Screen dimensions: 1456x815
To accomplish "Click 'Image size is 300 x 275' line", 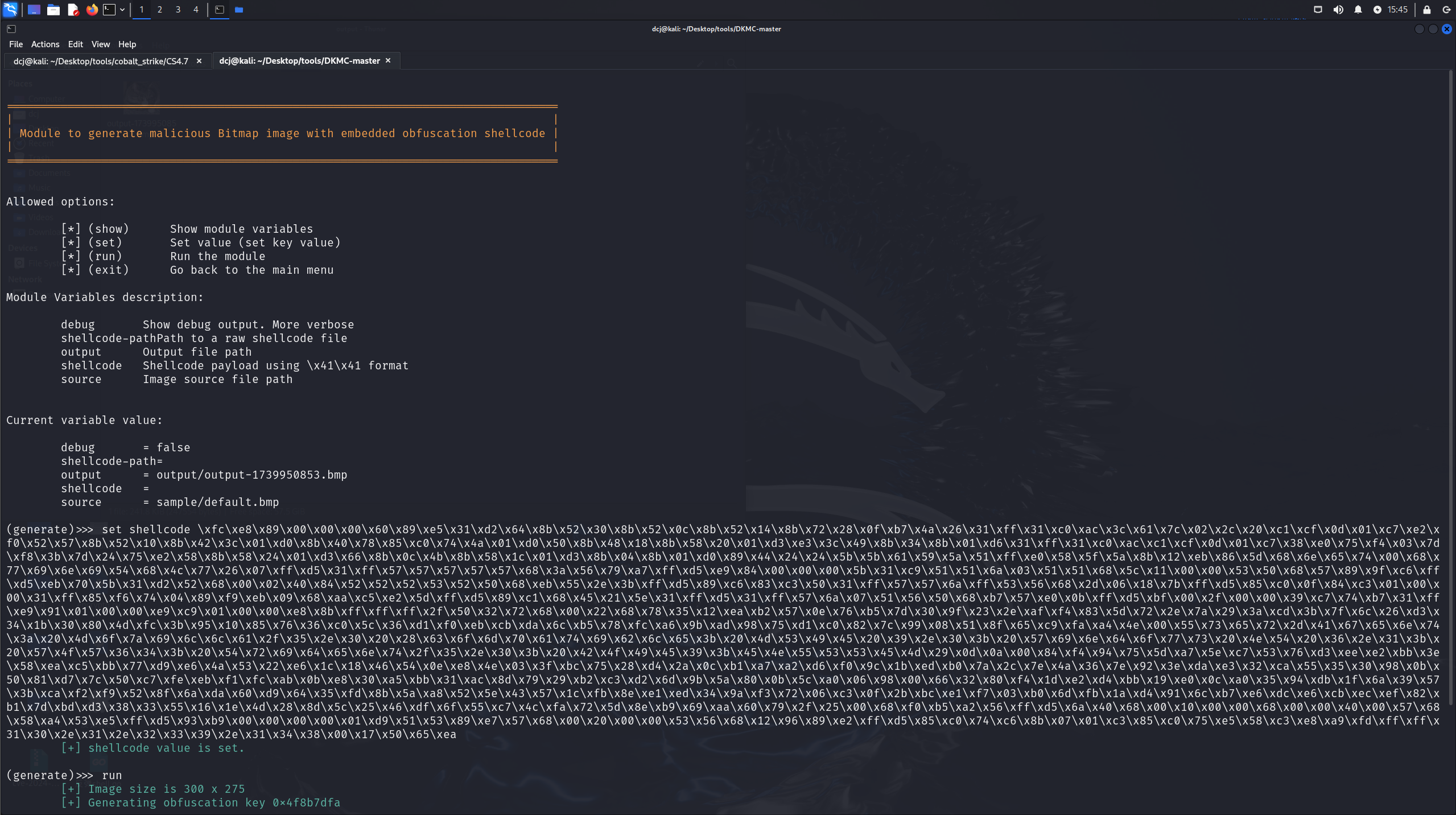I will [153, 789].
